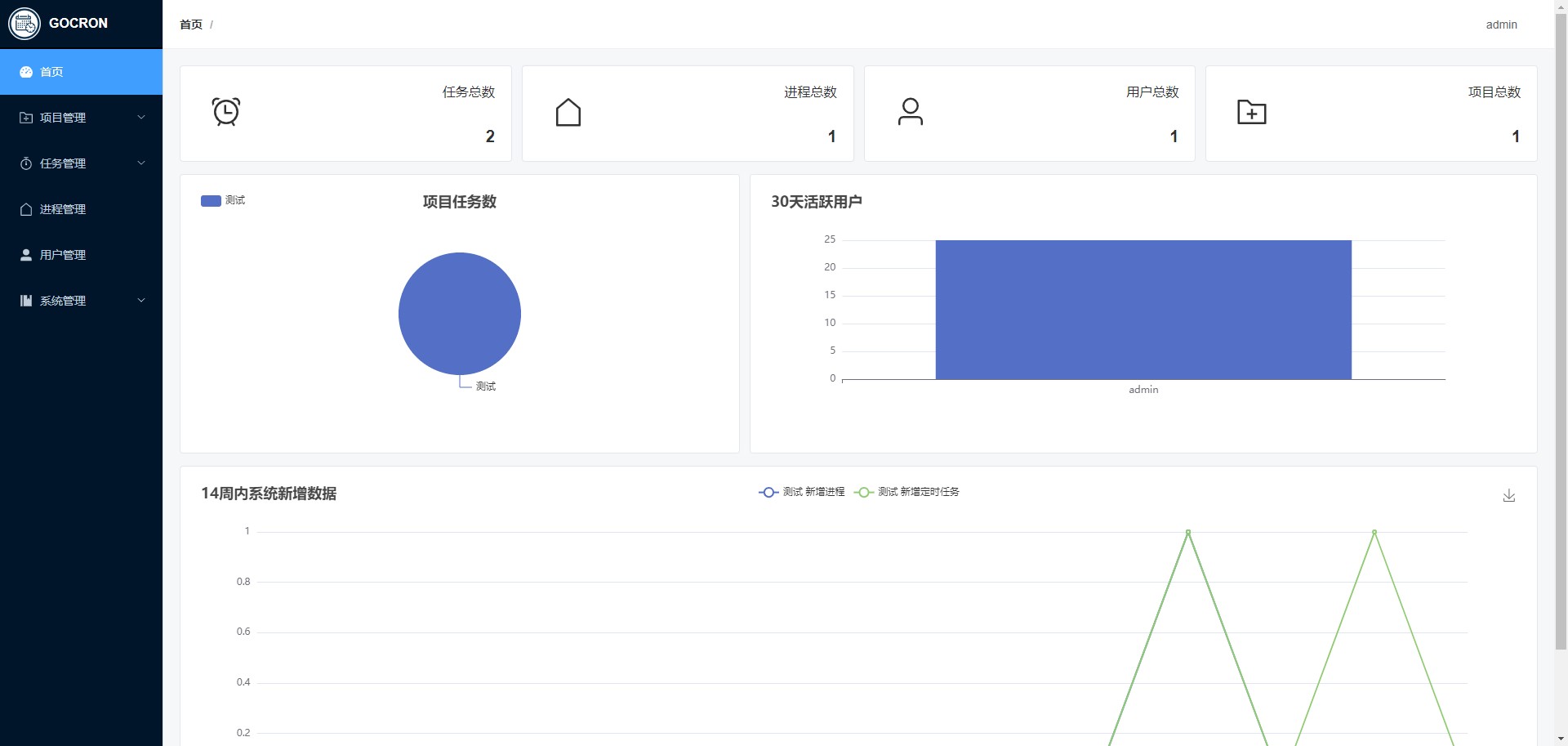The width and height of the screenshot is (1568, 746).
Task: Click the 测试 label under the pie chart
Action: [486, 386]
